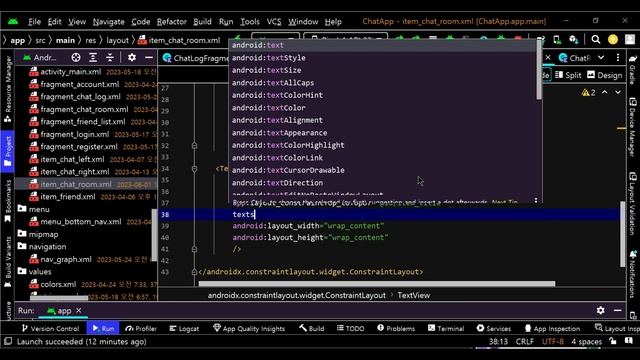Open the Notifications side panel
The height and width of the screenshot is (360, 640).
pyautogui.click(x=633, y=273)
